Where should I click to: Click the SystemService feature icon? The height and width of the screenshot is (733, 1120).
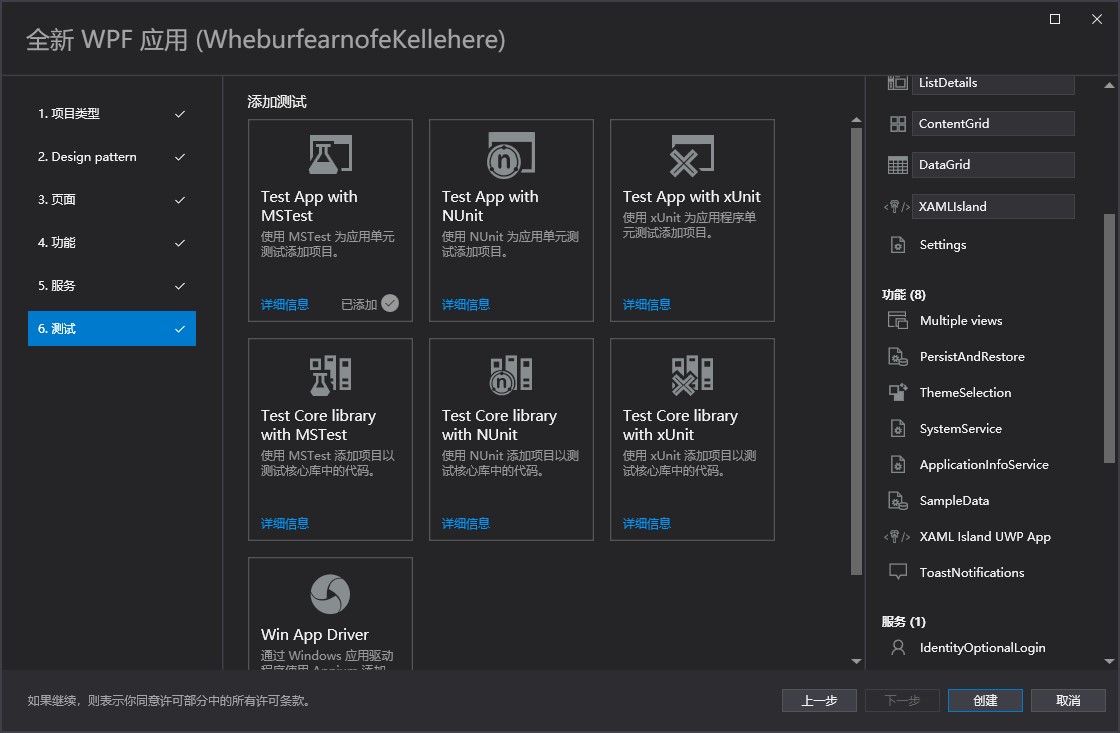point(898,429)
